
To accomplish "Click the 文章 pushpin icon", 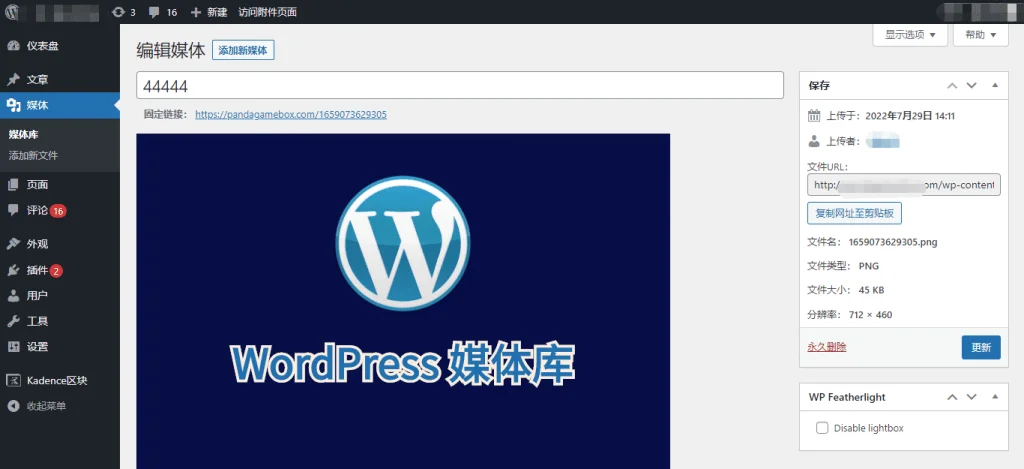I will pos(13,80).
